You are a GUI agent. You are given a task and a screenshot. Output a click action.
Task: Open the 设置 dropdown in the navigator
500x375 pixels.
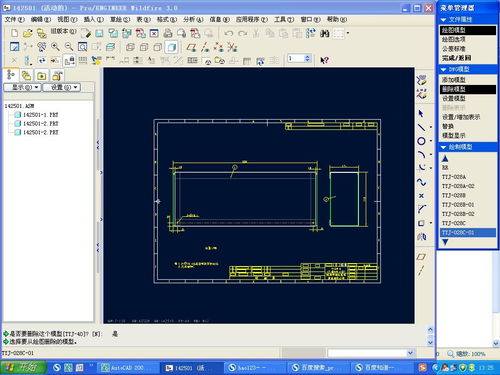tap(62, 87)
